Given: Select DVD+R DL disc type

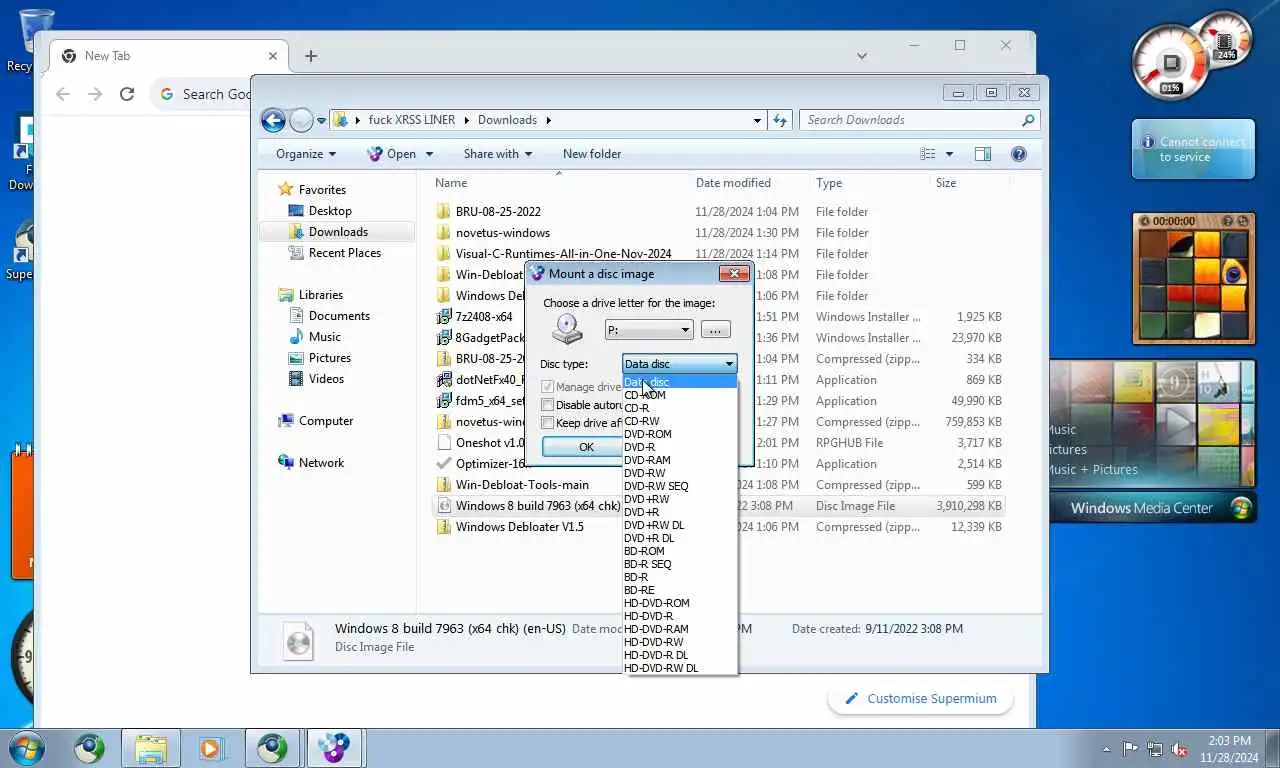Looking at the screenshot, I should pos(649,538).
